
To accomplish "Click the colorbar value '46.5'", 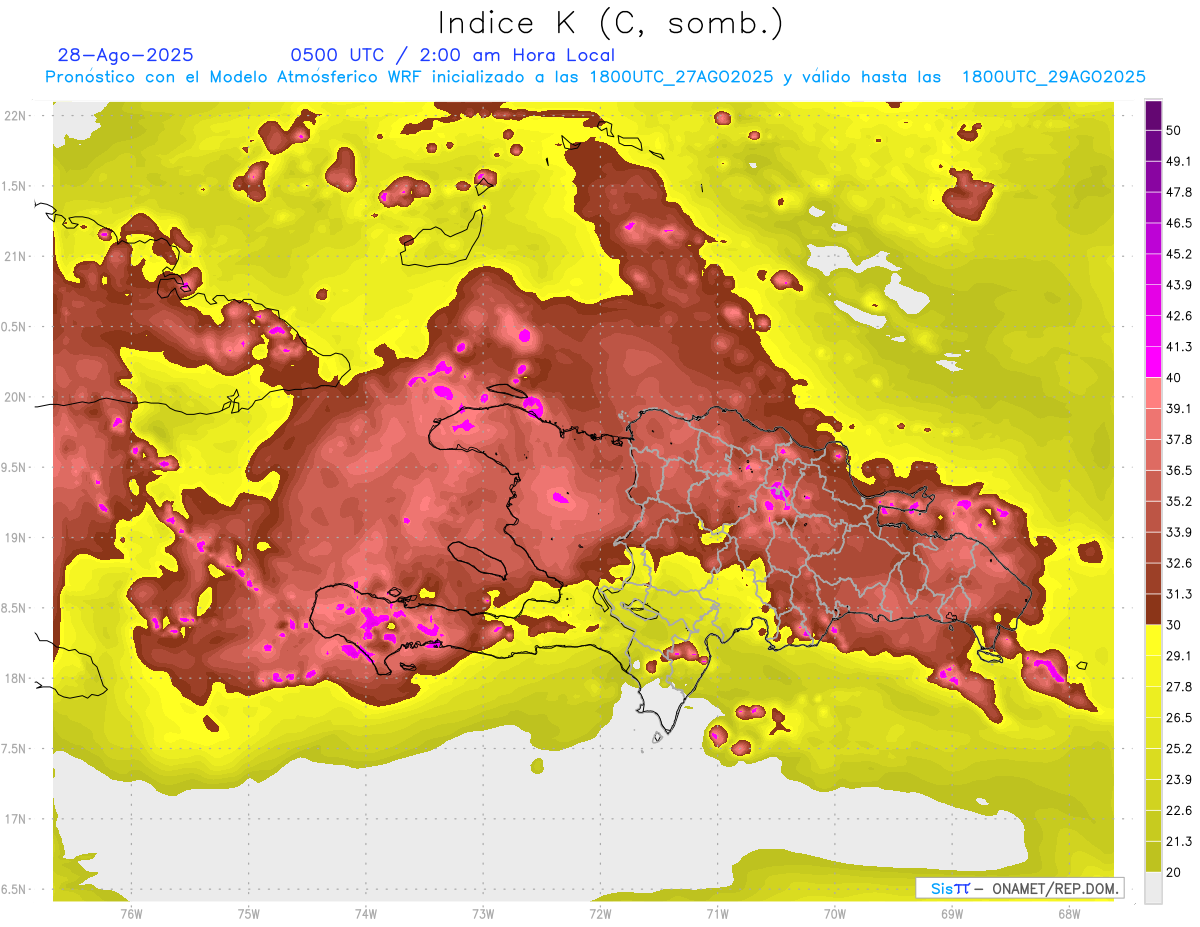I will click(1178, 223).
